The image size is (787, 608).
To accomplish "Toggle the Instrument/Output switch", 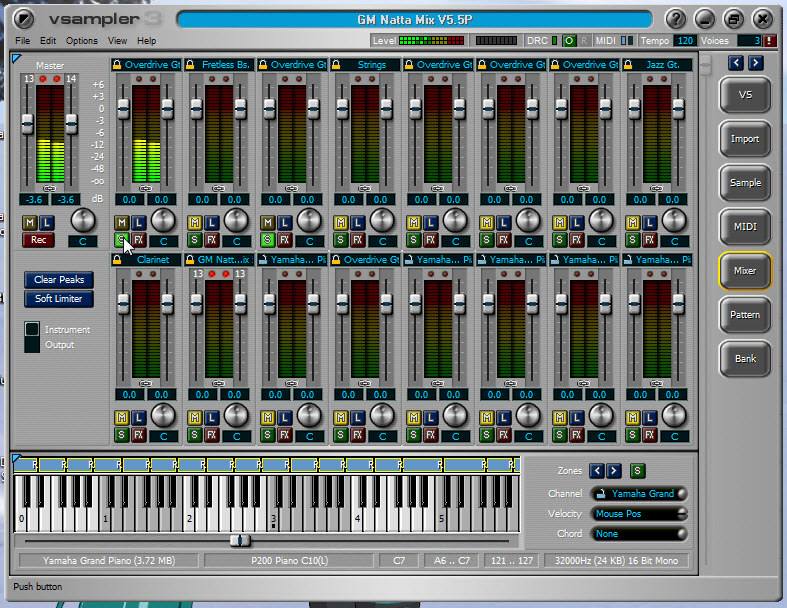I will pos(32,337).
